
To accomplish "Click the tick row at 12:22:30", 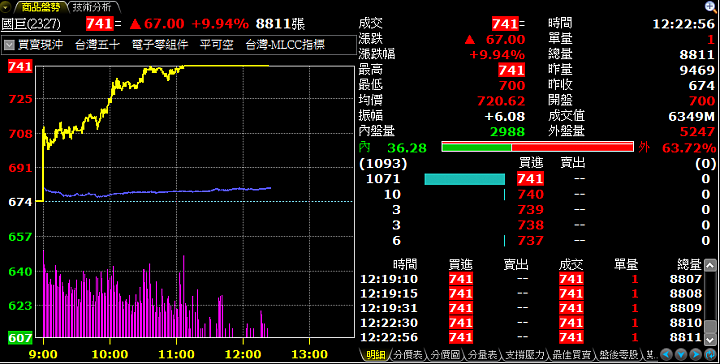I will point(531,323).
